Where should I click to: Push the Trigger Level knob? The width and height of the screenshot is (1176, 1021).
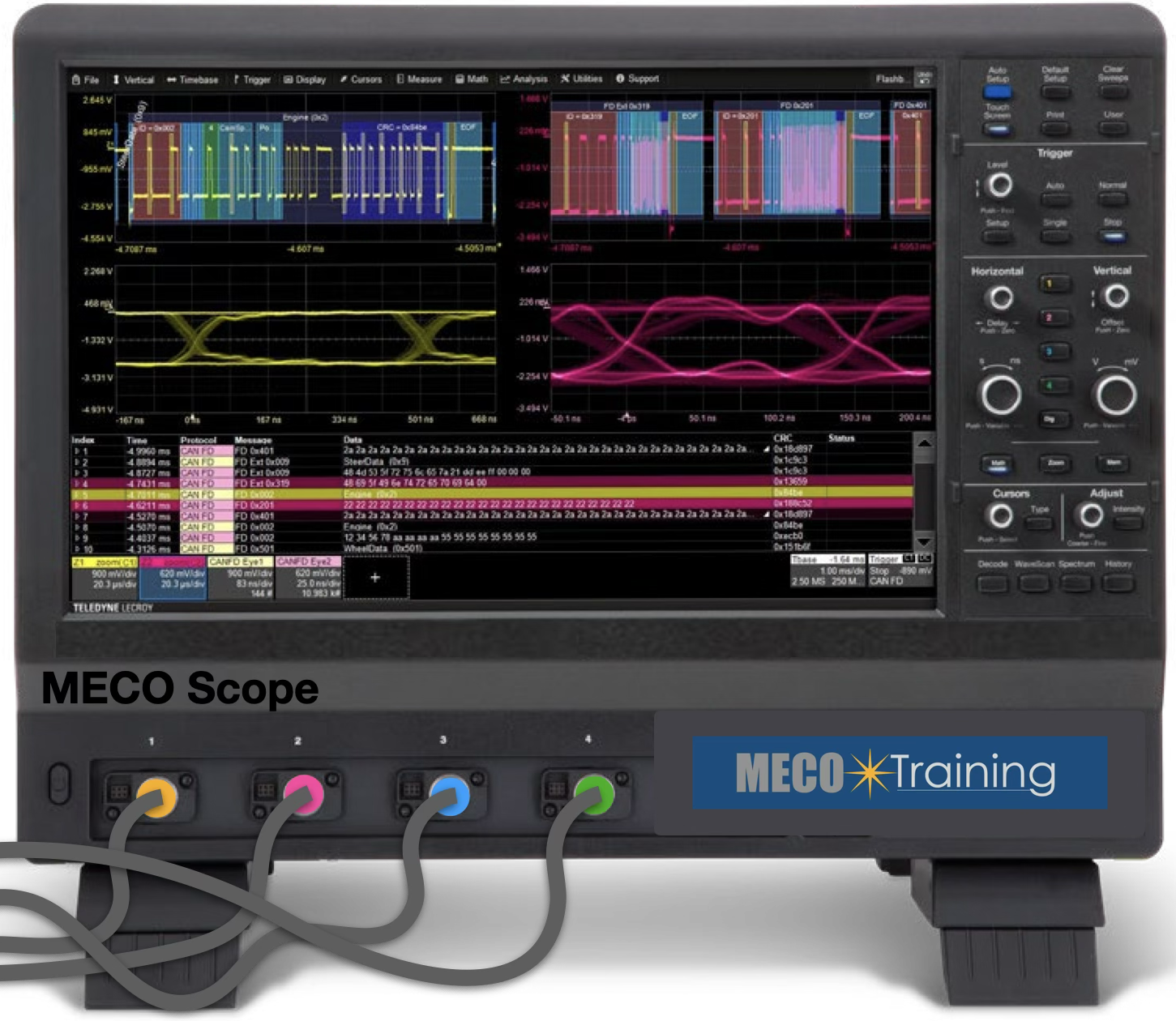point(1001,186)
